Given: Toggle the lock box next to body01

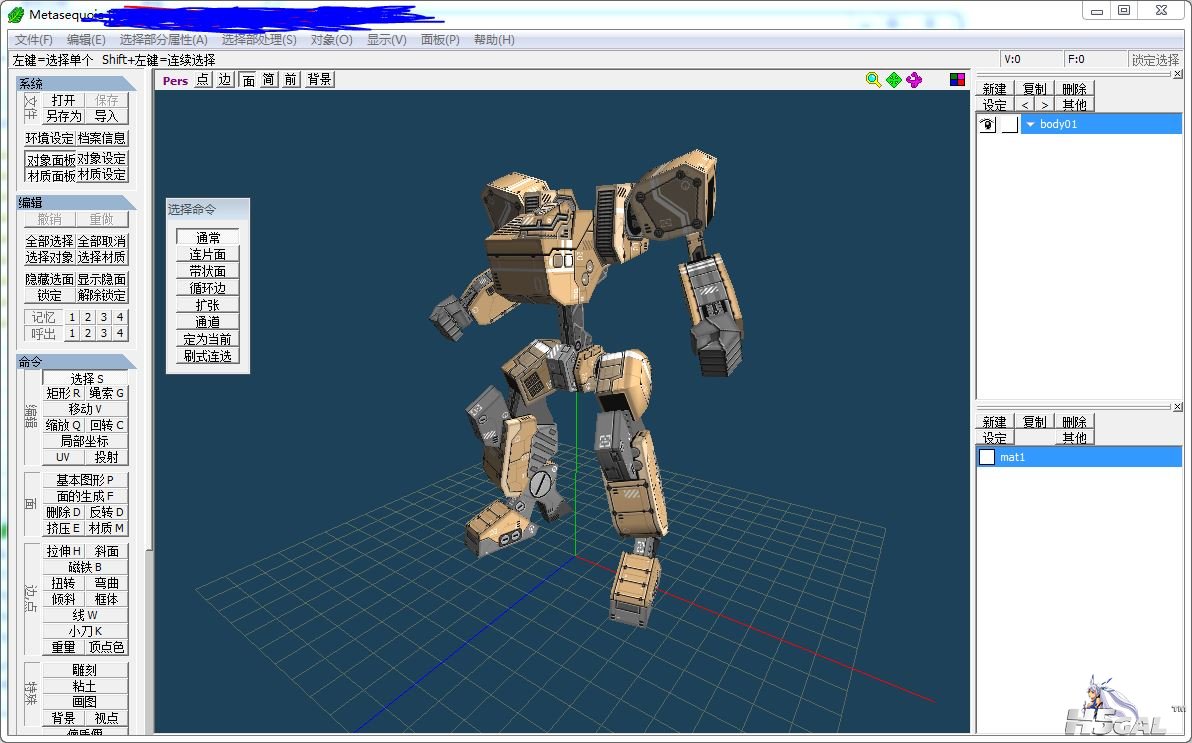Looking at the screenshot, I should click(1010, 124).
